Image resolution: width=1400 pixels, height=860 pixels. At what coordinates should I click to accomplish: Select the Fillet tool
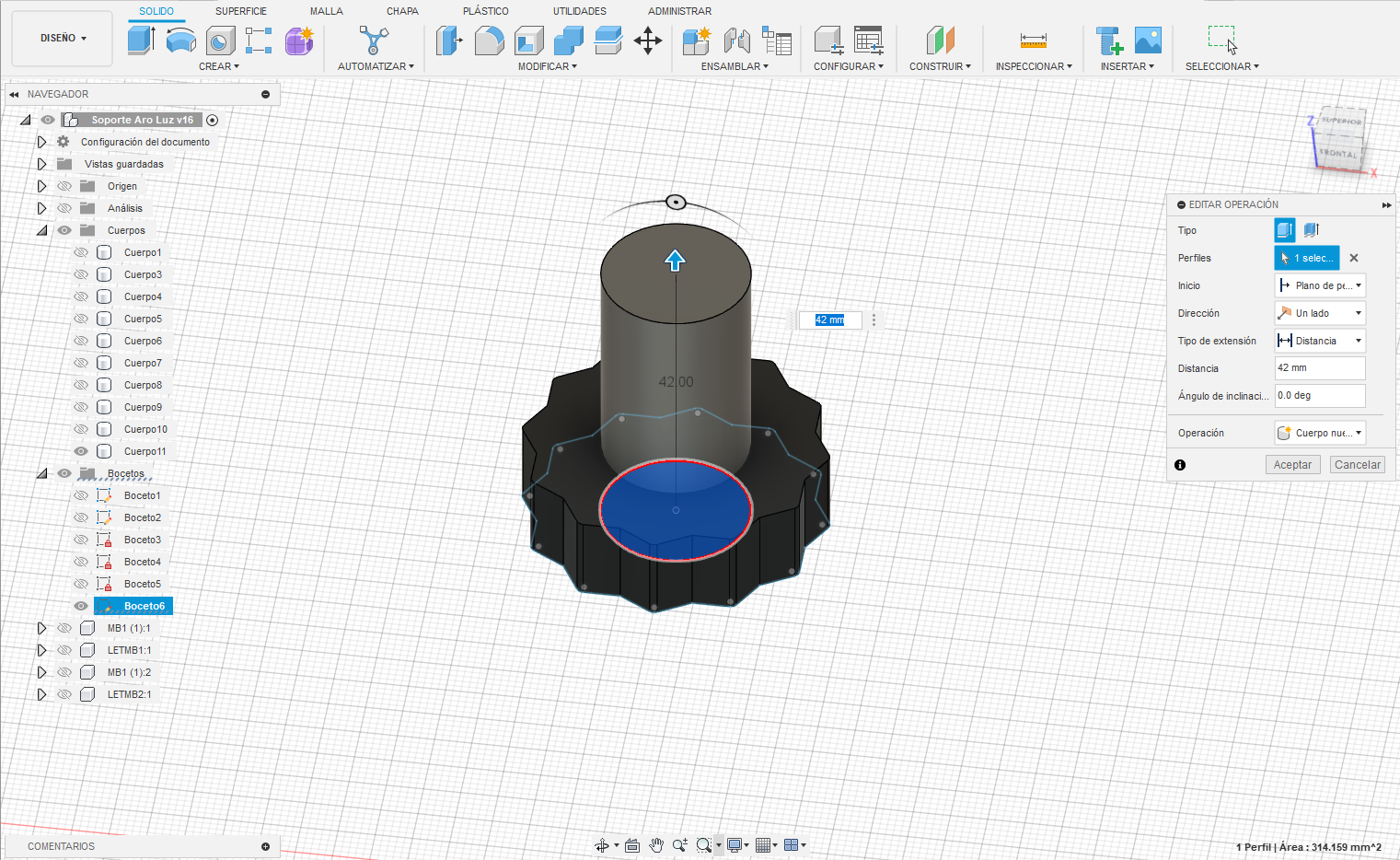point(490,41)
